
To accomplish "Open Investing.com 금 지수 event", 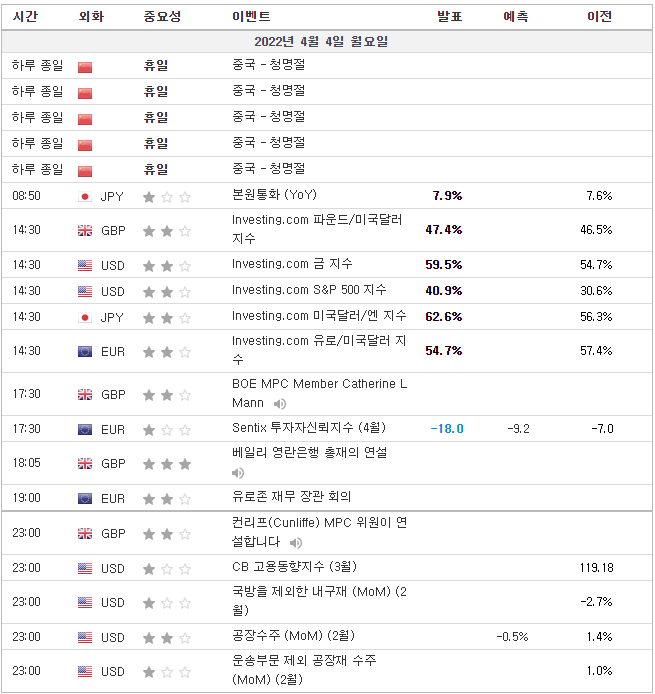I will pos(293,264).
